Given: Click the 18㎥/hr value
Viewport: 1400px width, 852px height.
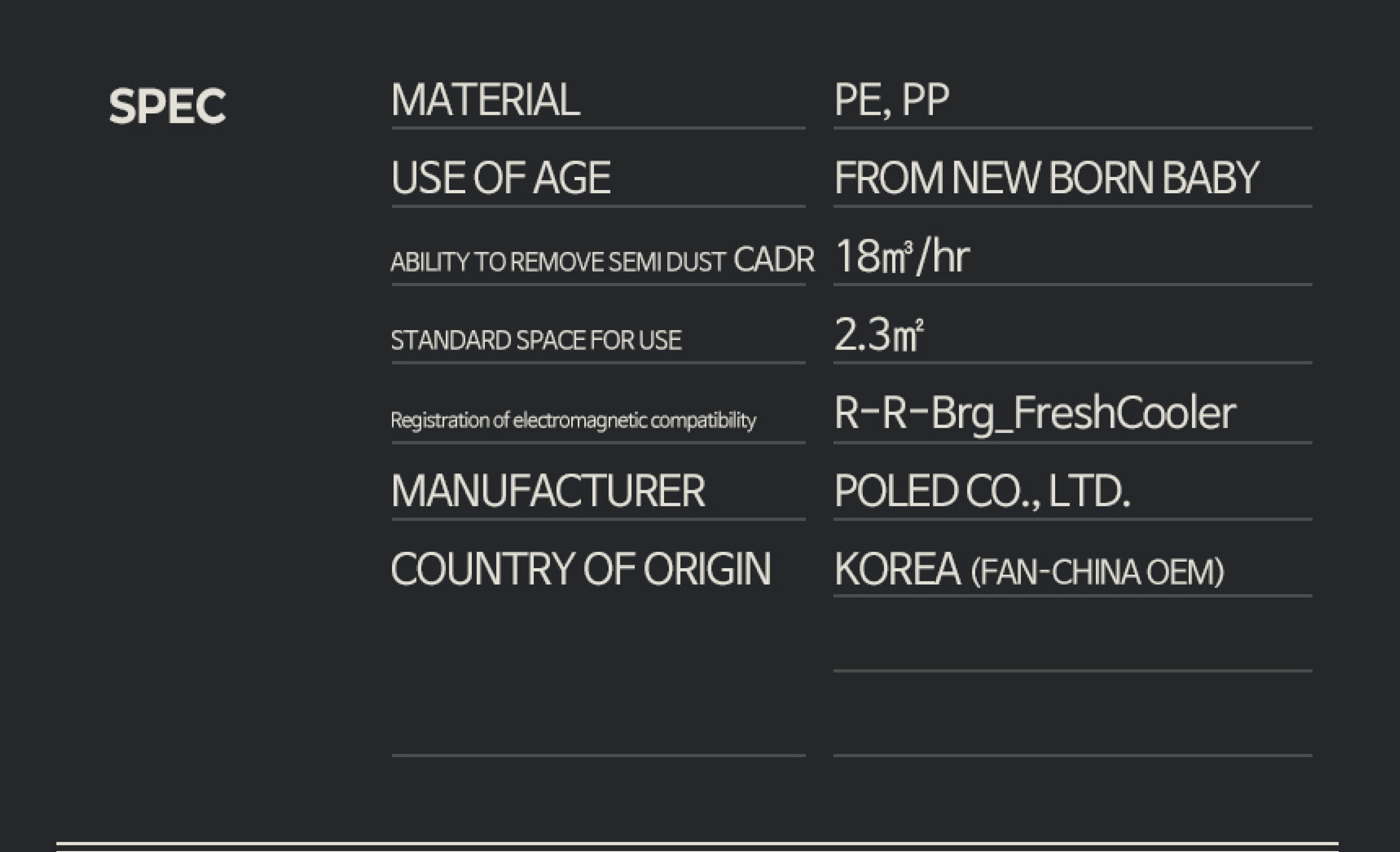Looking at the screenshot, I should (x=902, y=257).
